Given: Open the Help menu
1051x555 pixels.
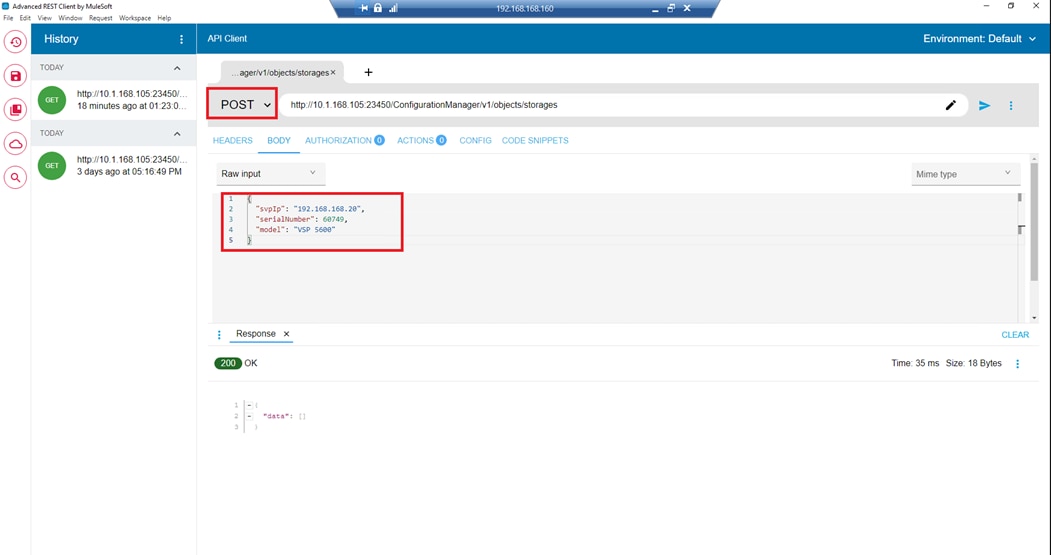Looking at the screenshot, I should tap(164, 18).
